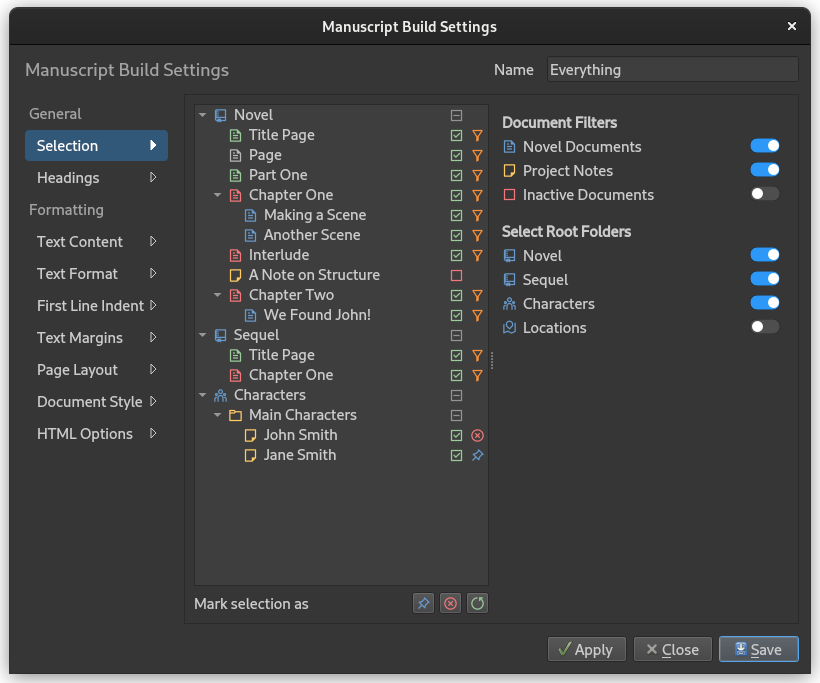Image resolution: width=820 pixels, height=683 pixels.
Task: Click the red exclude icon beside Mark selection as
Action: [x=450, y=604]
